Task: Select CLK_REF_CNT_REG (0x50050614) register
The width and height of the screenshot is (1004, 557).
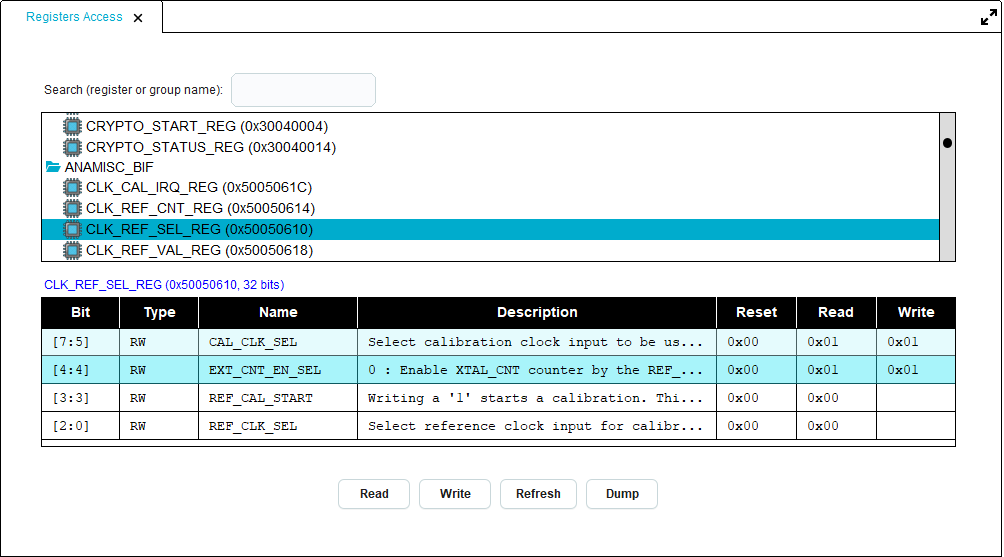Action: [x=200, y=209]
